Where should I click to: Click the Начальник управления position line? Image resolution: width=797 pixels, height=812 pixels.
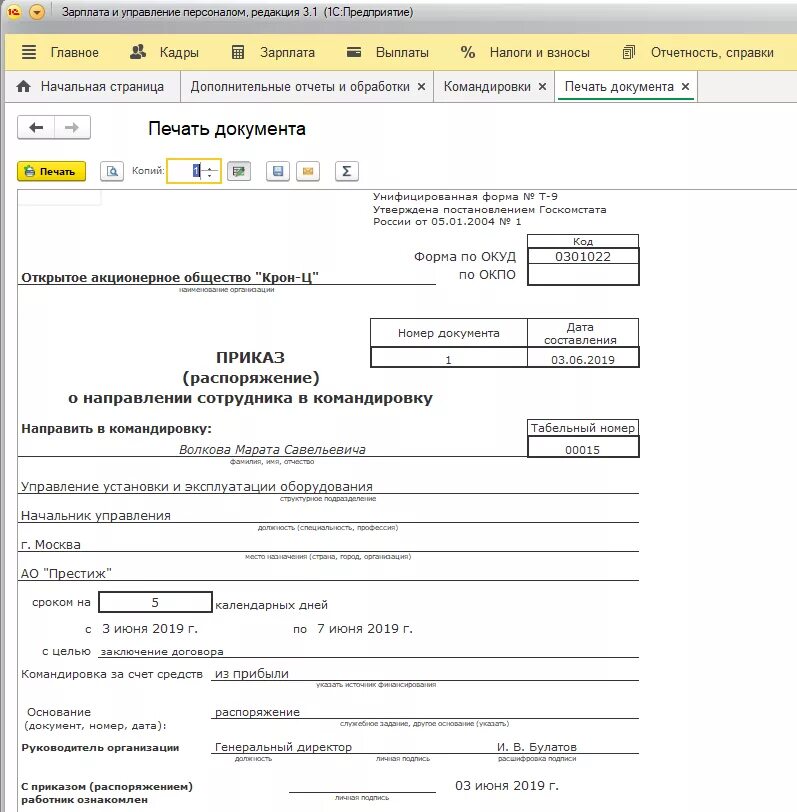click(x=96, y=516)
